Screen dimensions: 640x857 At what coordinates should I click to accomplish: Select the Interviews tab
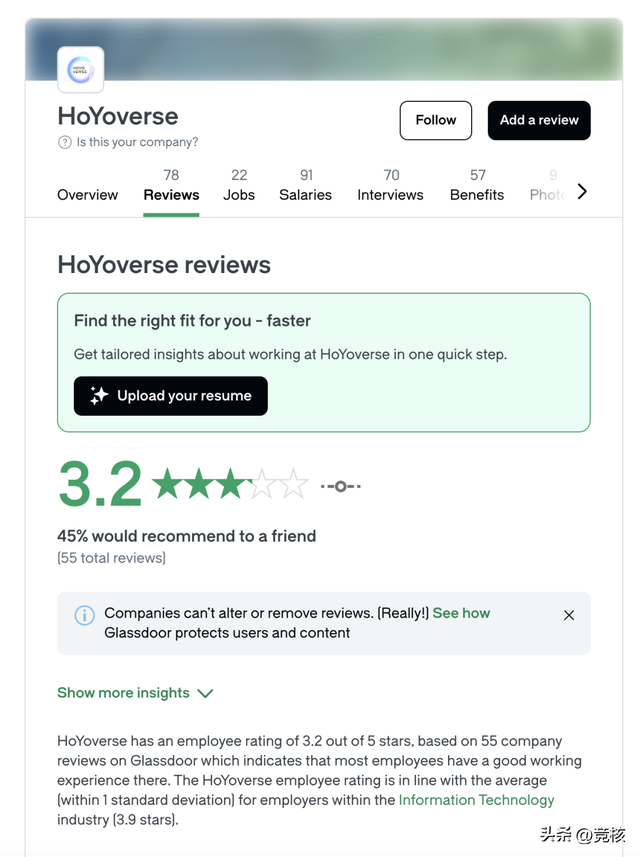click(x=390, y=186)
